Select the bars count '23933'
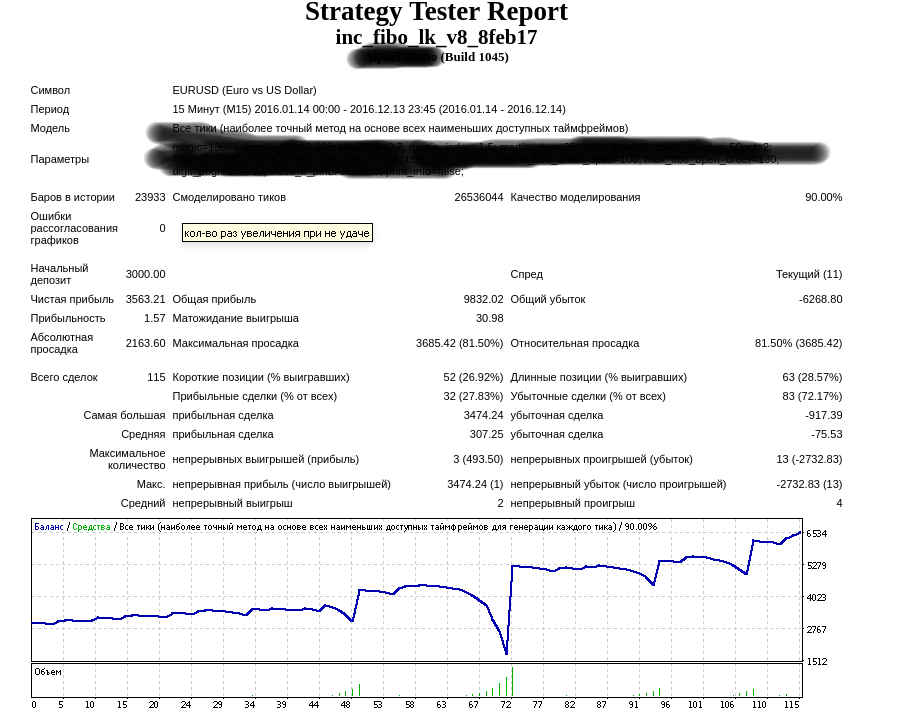This screenshot has height=719, width=916. pos(150,197)
